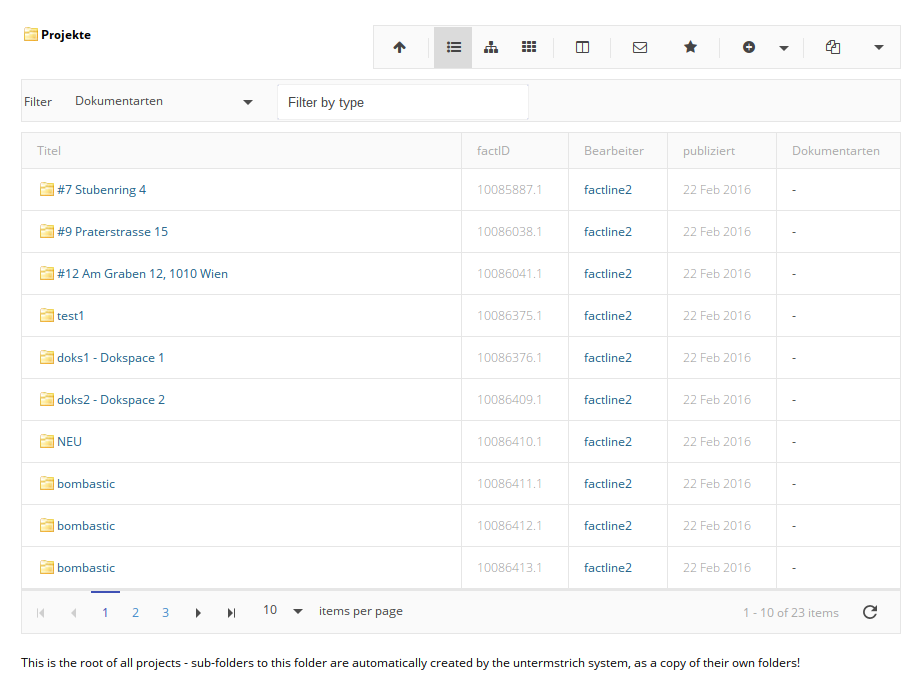Click the Filter by type input field
The width and height of the screenshot is (918, 696).
tap(402, 101)
